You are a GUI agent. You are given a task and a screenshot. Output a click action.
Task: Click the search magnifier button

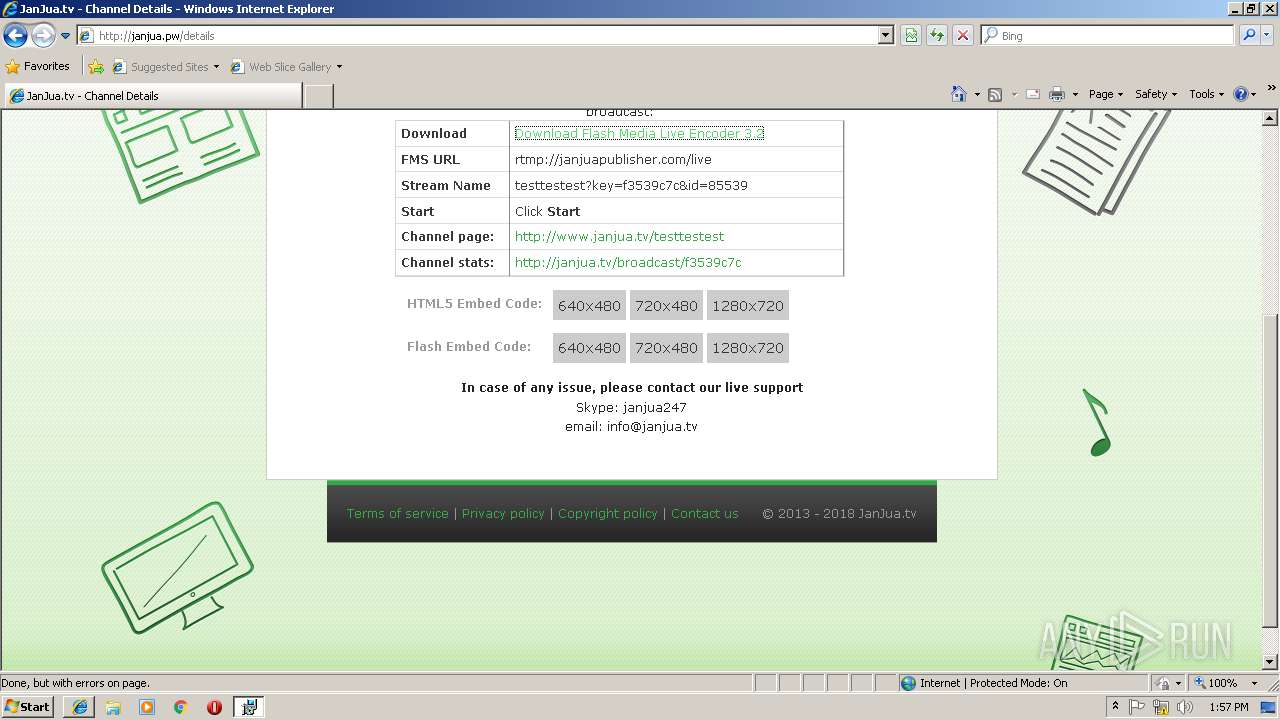point(1249,35)
